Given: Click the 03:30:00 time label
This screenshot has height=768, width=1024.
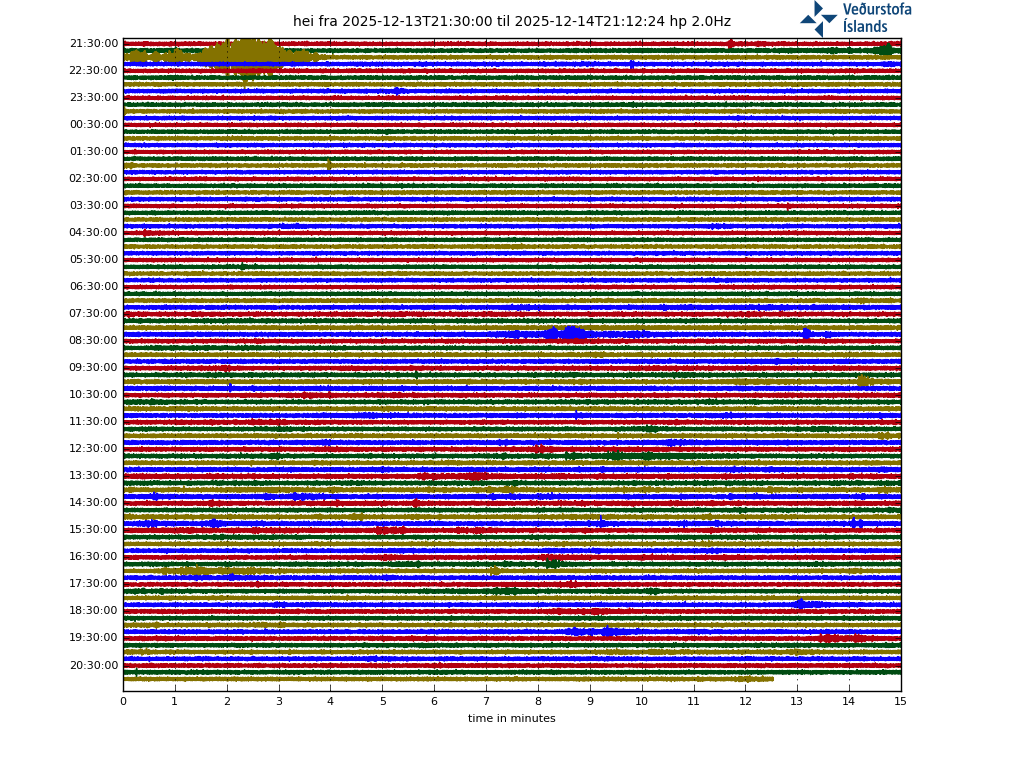Looking at the screenshot, I should (94, 206).
